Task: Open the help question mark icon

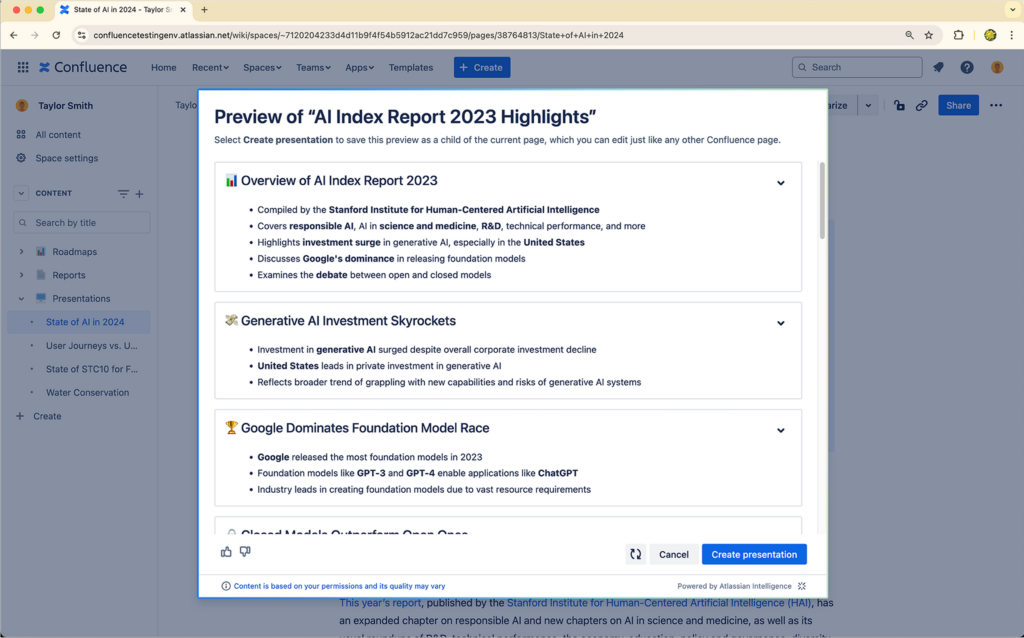Action: coord(967,67)
